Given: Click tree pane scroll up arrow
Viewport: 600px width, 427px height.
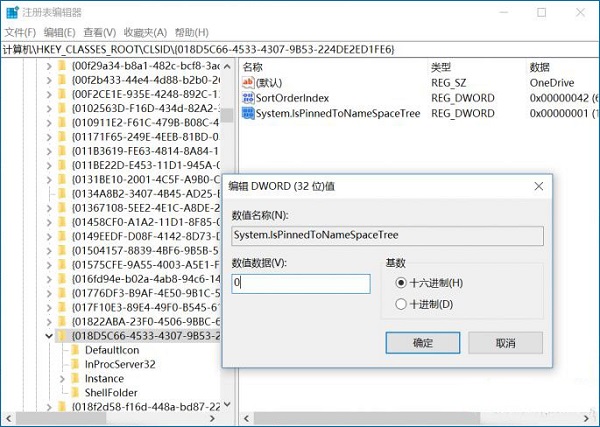Looking at the screenshot, I should [227, 66].
